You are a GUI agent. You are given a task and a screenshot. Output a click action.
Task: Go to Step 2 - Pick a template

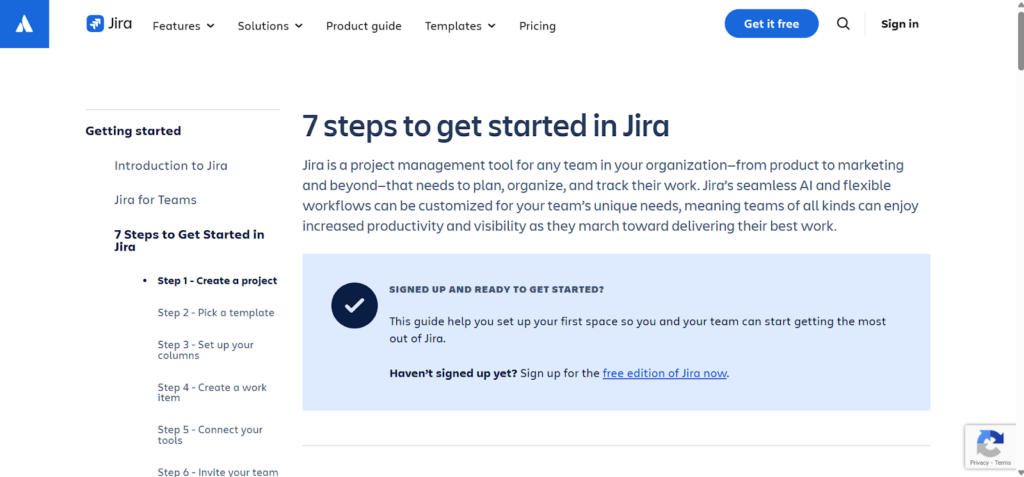(x=215, y=313)
